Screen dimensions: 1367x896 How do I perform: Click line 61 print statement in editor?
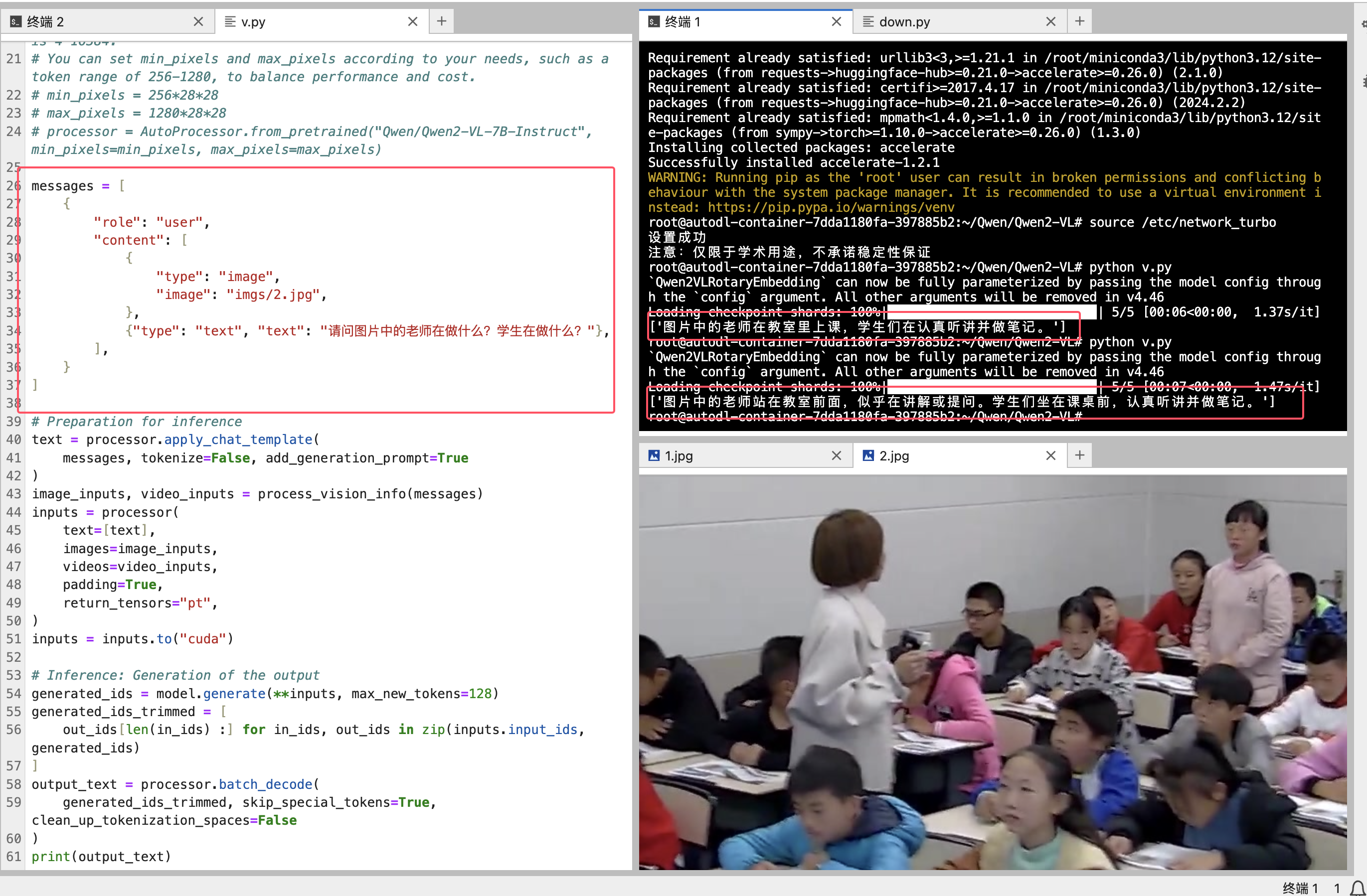coord(101,857)
